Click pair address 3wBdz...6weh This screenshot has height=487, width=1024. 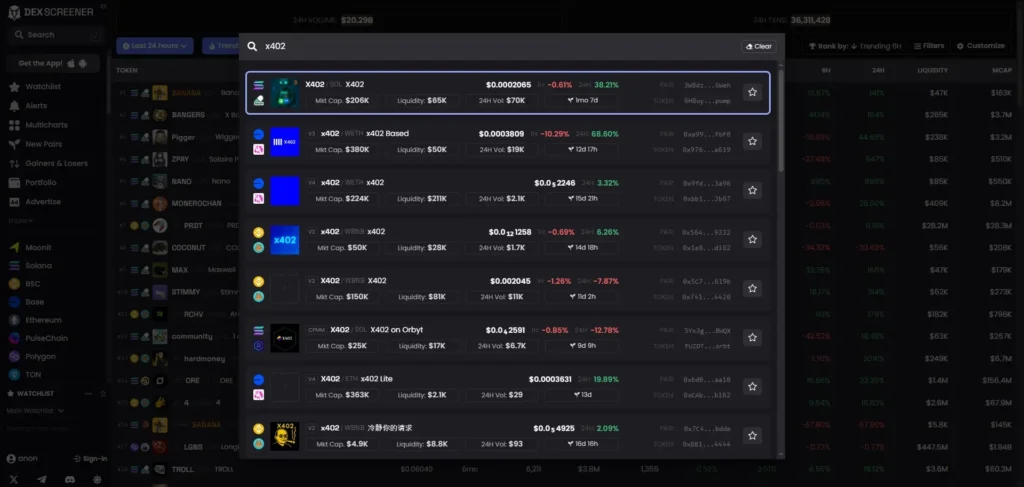707,86
